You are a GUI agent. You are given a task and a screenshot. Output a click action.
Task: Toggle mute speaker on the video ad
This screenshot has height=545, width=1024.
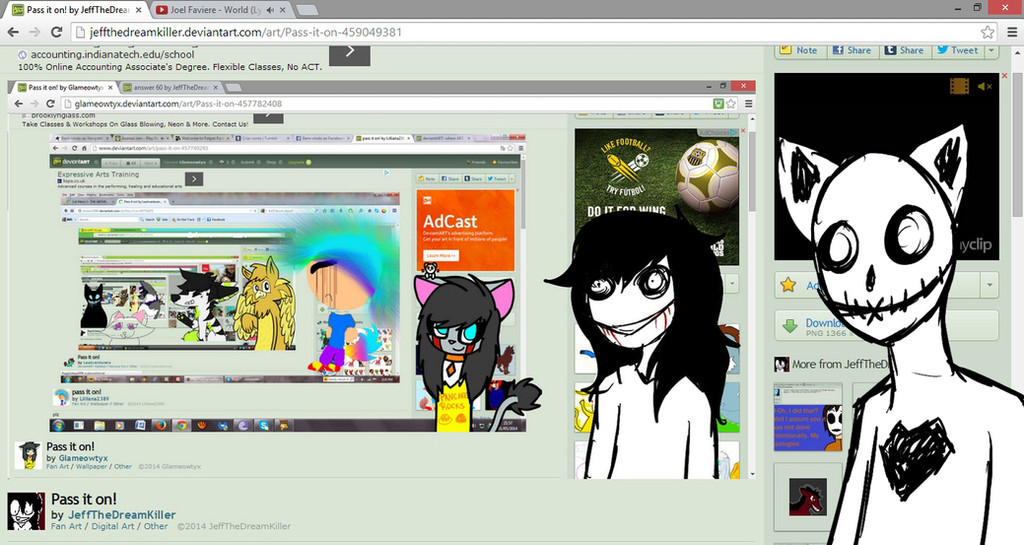(984, 86)
